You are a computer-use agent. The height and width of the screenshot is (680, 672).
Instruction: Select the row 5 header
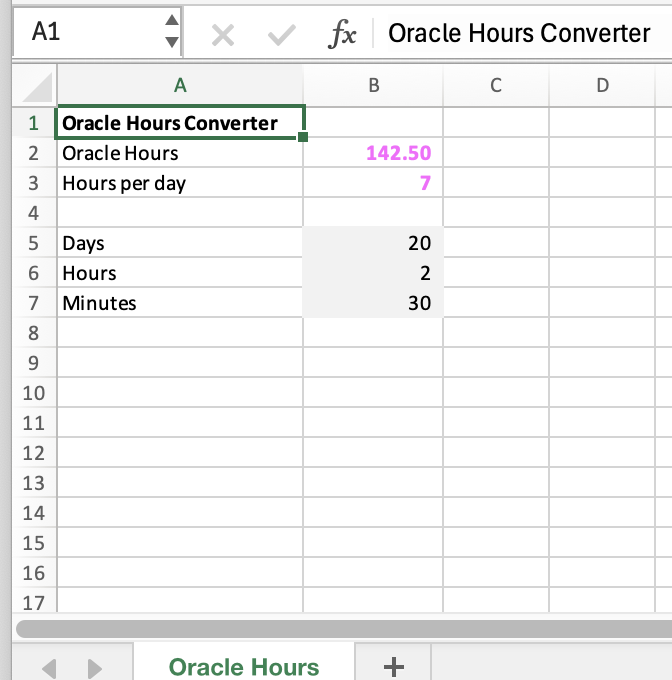click(x=34, y=243)
